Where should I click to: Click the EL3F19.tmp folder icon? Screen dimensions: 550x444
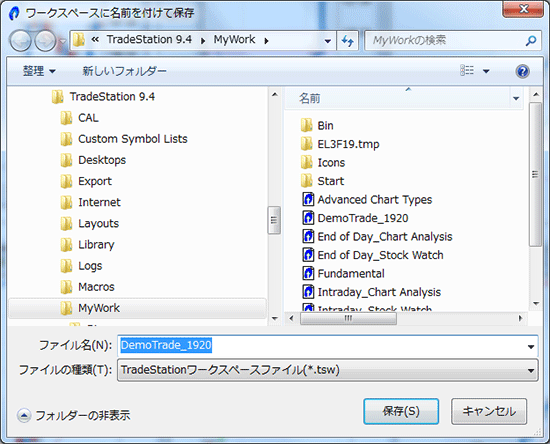pyautogui.click(x=307, y=144)
